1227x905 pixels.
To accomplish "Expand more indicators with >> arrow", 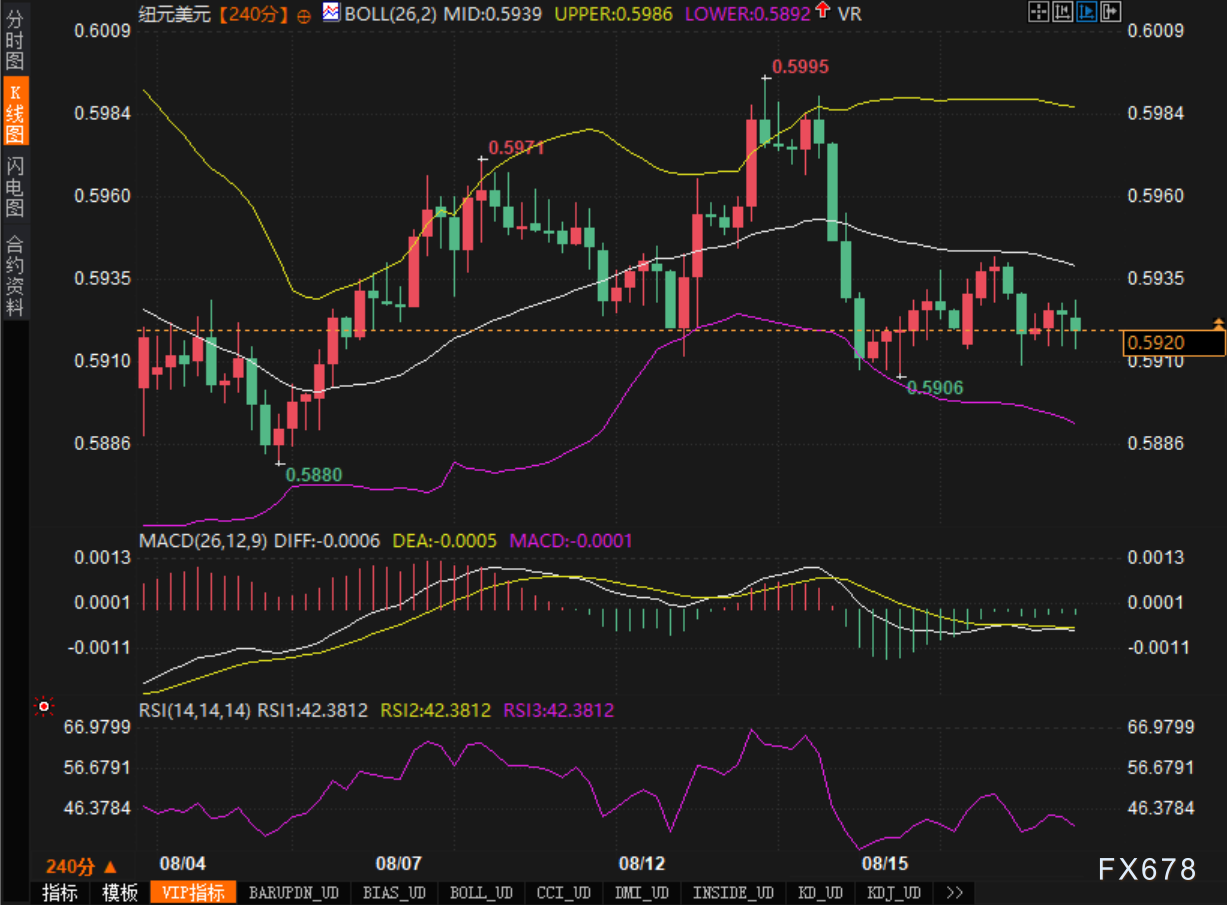I will 954,892.
